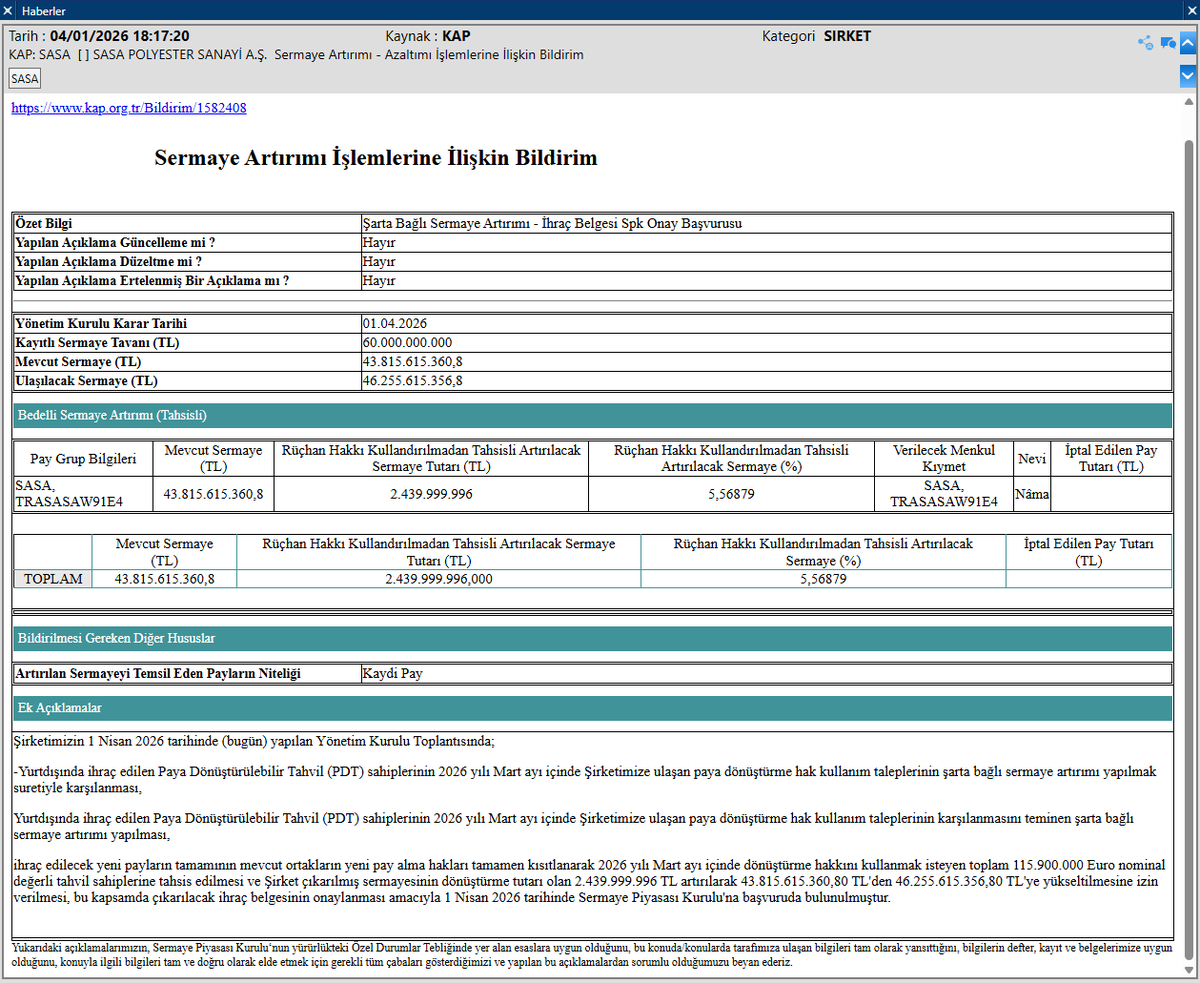Click the headline 'Sermaye Artırımı İşlemlerine İlişkin Bildirim'
The height and width of the screenshot is (983, 1200).
376,158
